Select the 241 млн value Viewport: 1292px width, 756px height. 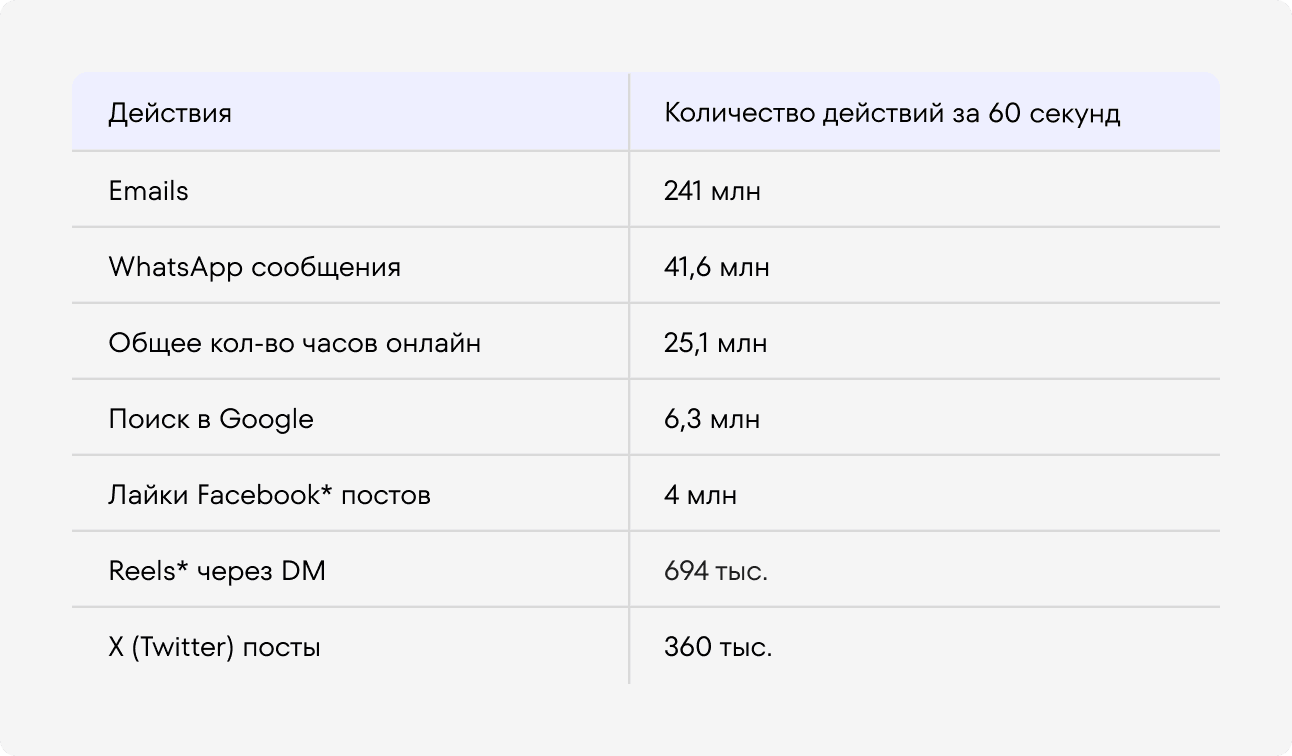point(712,190)
